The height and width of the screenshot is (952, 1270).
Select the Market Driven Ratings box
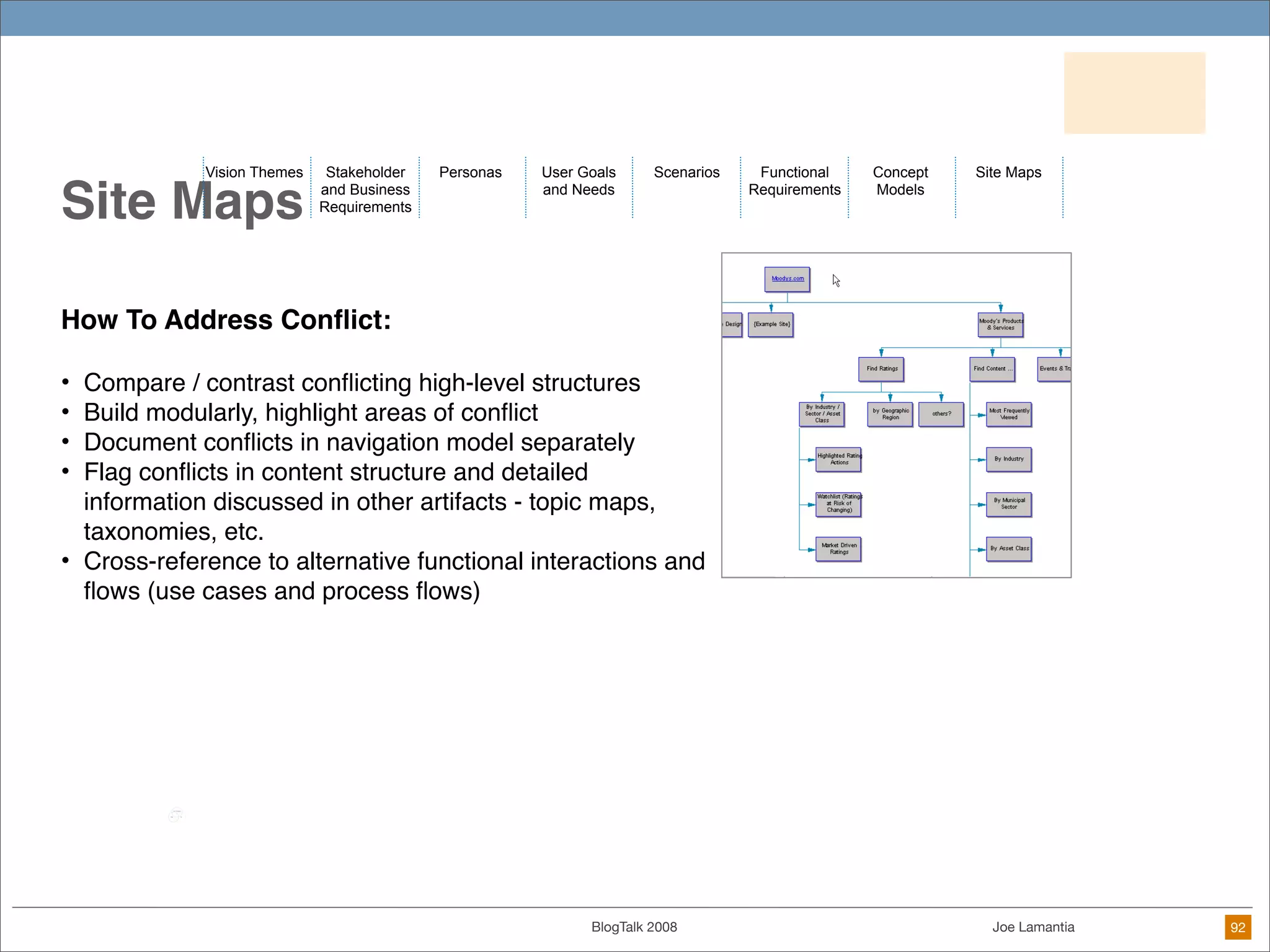pyautogui.click(x=838, y=549)
